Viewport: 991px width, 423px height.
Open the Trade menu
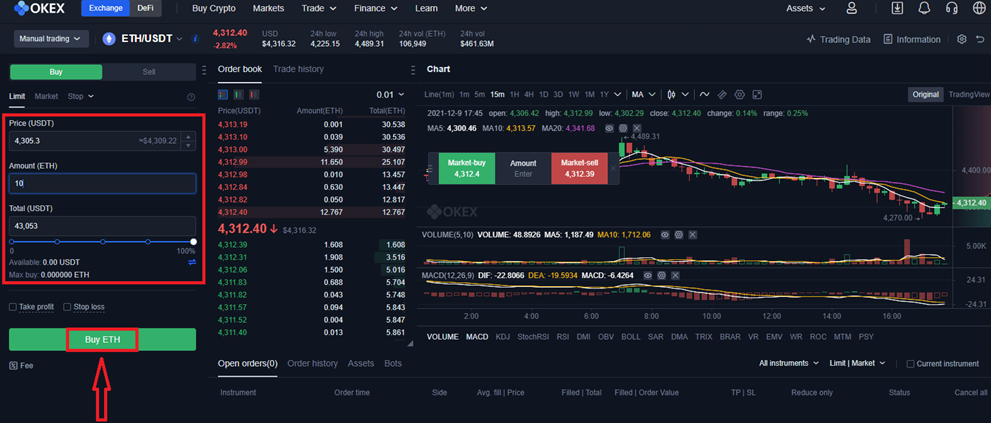(319, 8)
